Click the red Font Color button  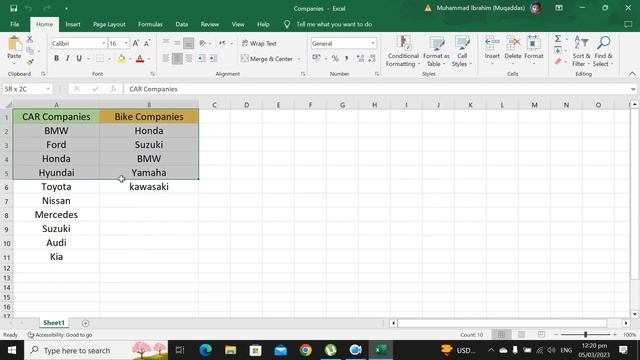[140, 59]
